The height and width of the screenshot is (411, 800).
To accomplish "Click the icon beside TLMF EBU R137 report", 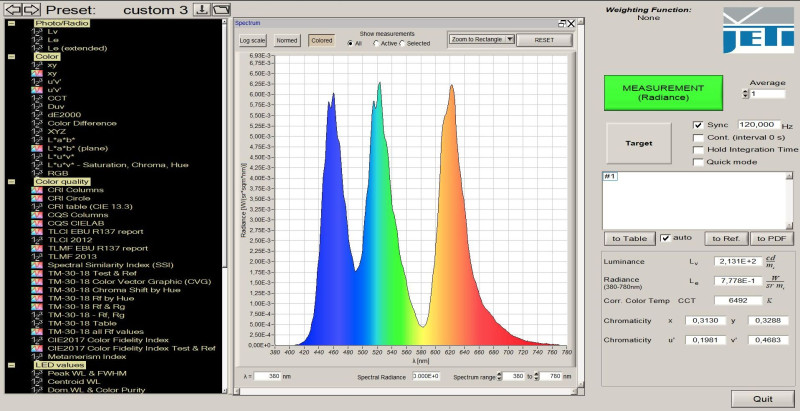I will (37, 248).
